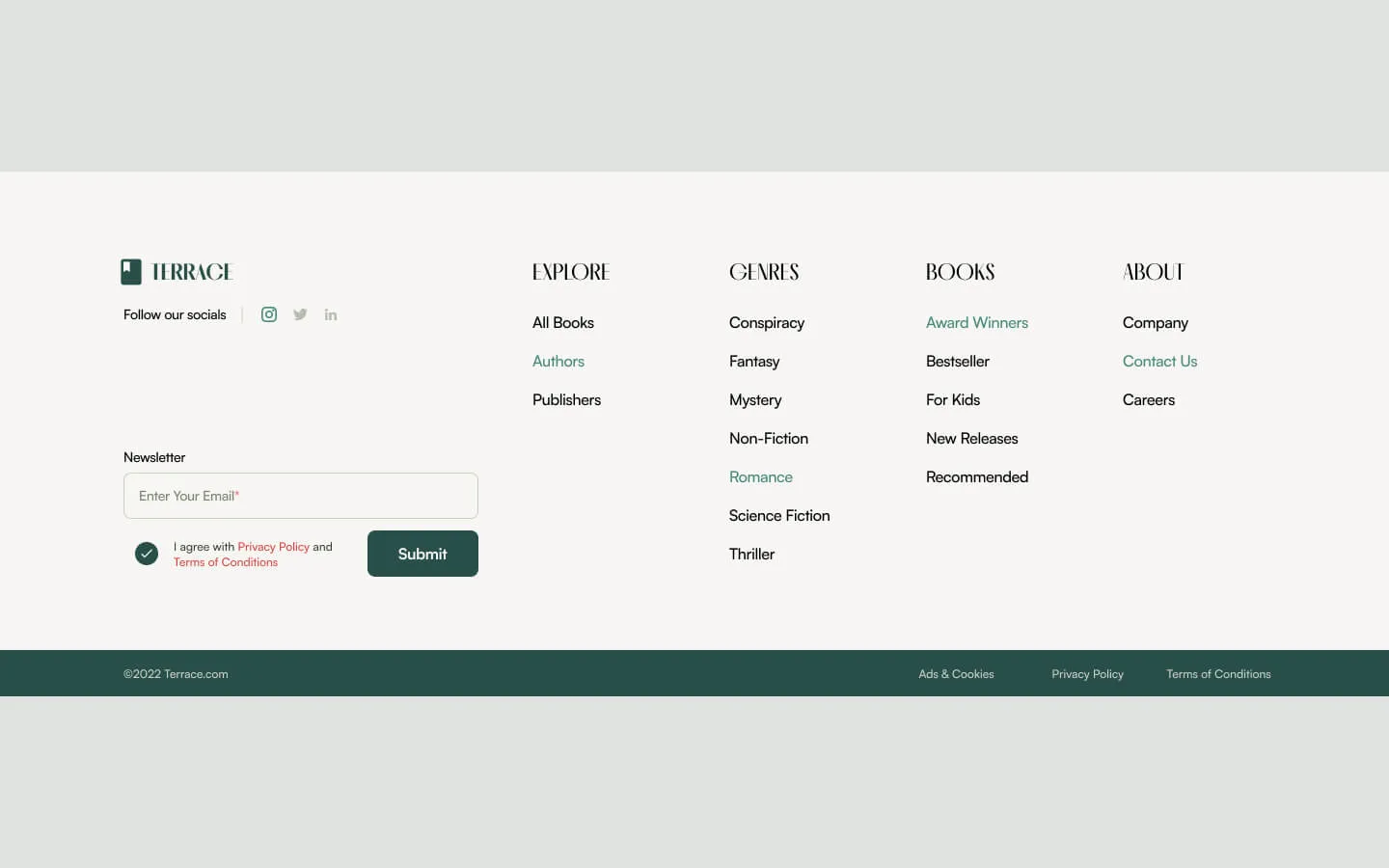Open Recommended books
This screenshot has height=868, width=1389.
click(977, 477)
